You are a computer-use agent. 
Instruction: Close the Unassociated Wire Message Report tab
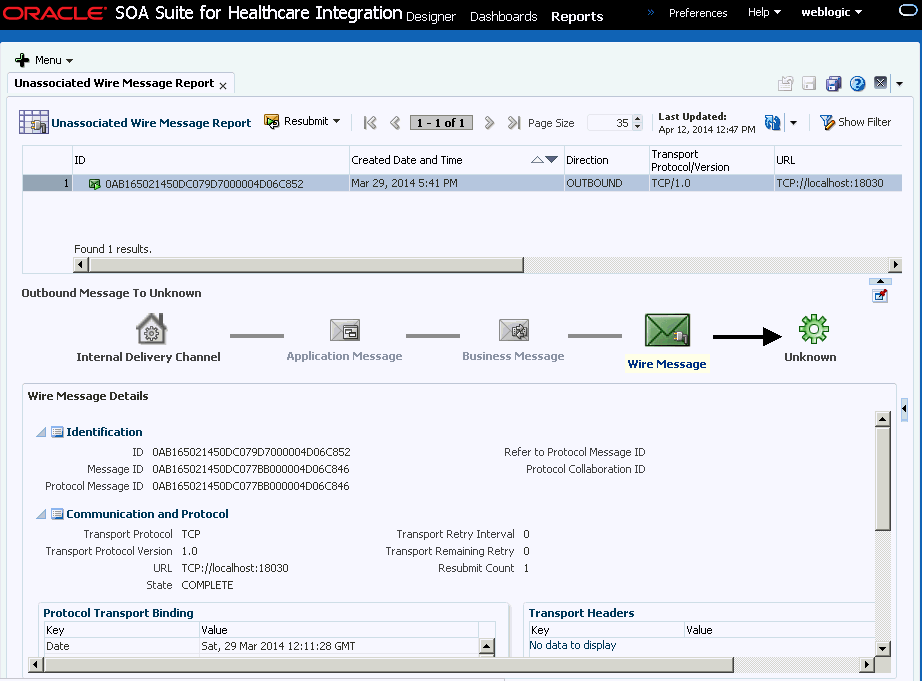[x=223, y=86]
